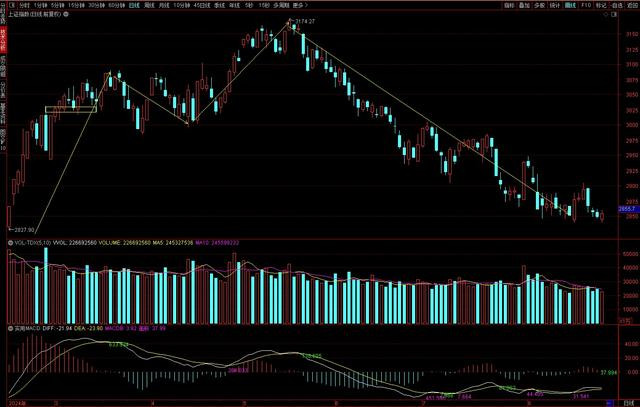
Task: Click the 3174.27 high price label
Action: [x=305, y=21]
